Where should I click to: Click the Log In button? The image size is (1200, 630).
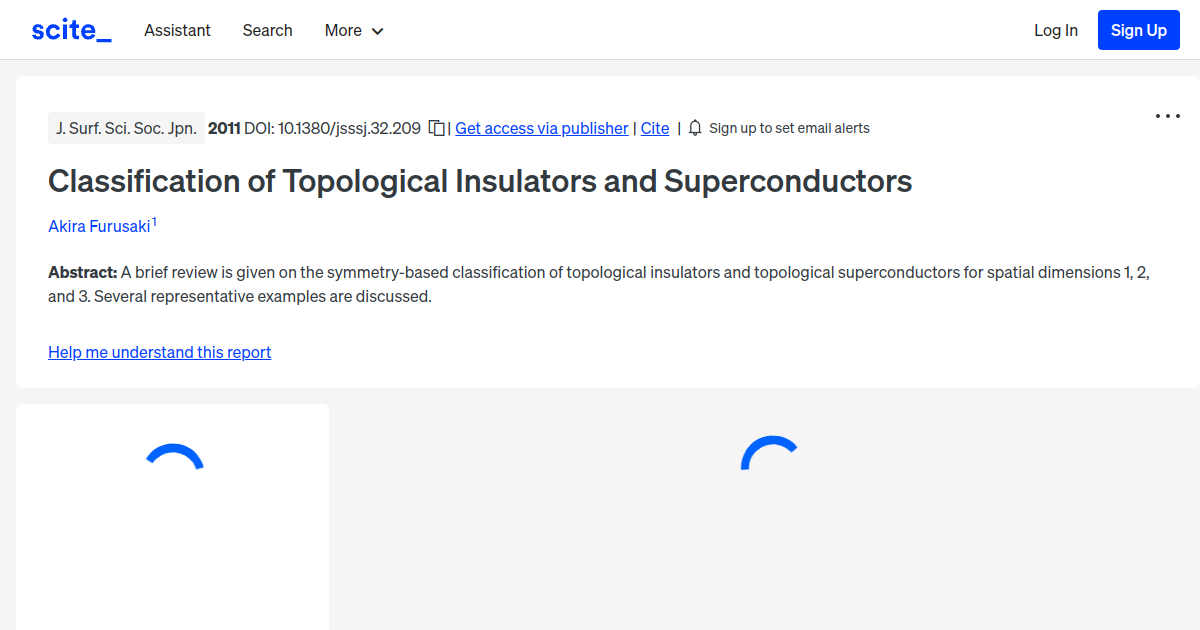click(1056, 30)
